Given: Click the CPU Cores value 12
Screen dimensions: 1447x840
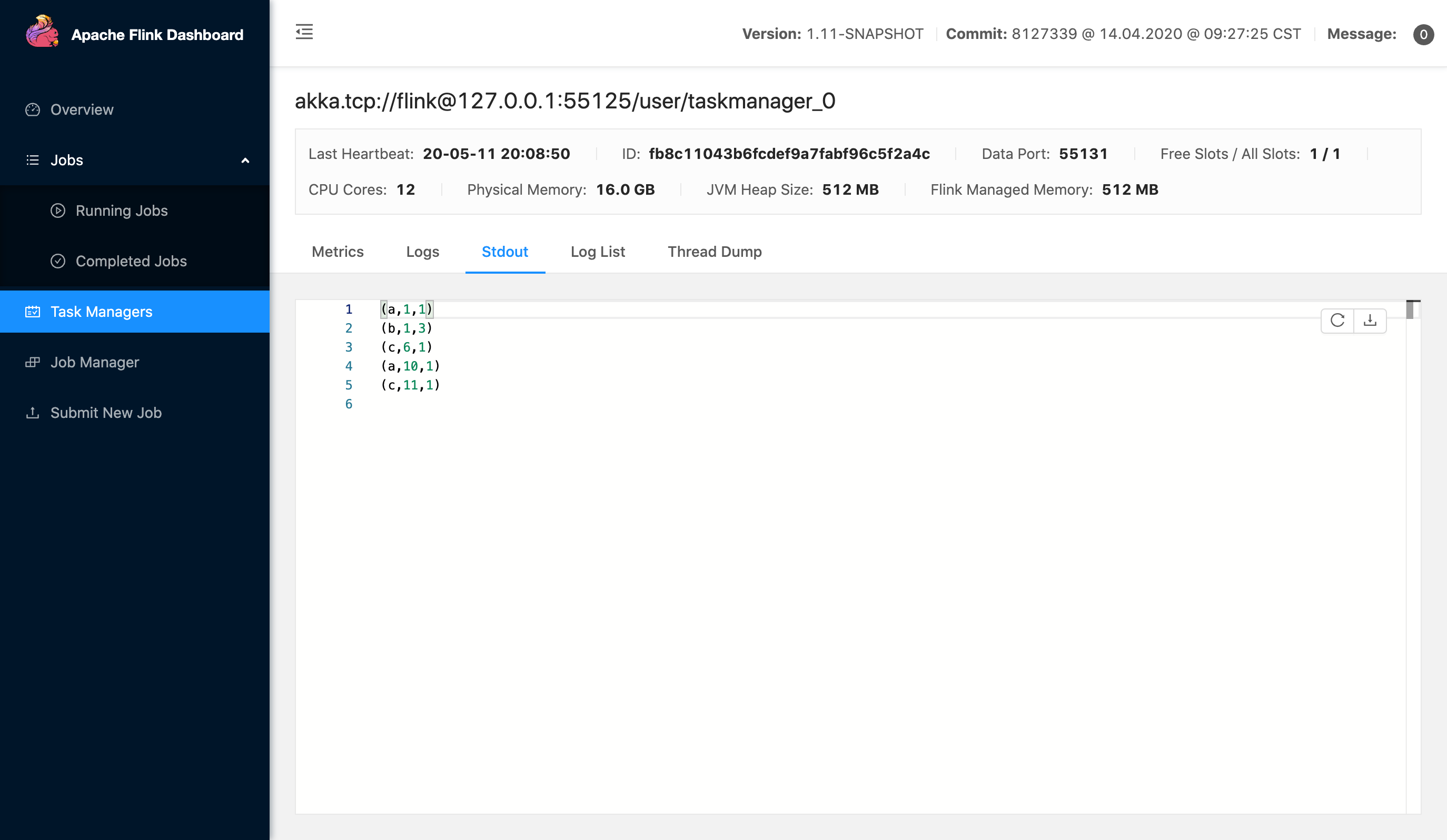Looking at the screenshot, I should pos(405,189).
